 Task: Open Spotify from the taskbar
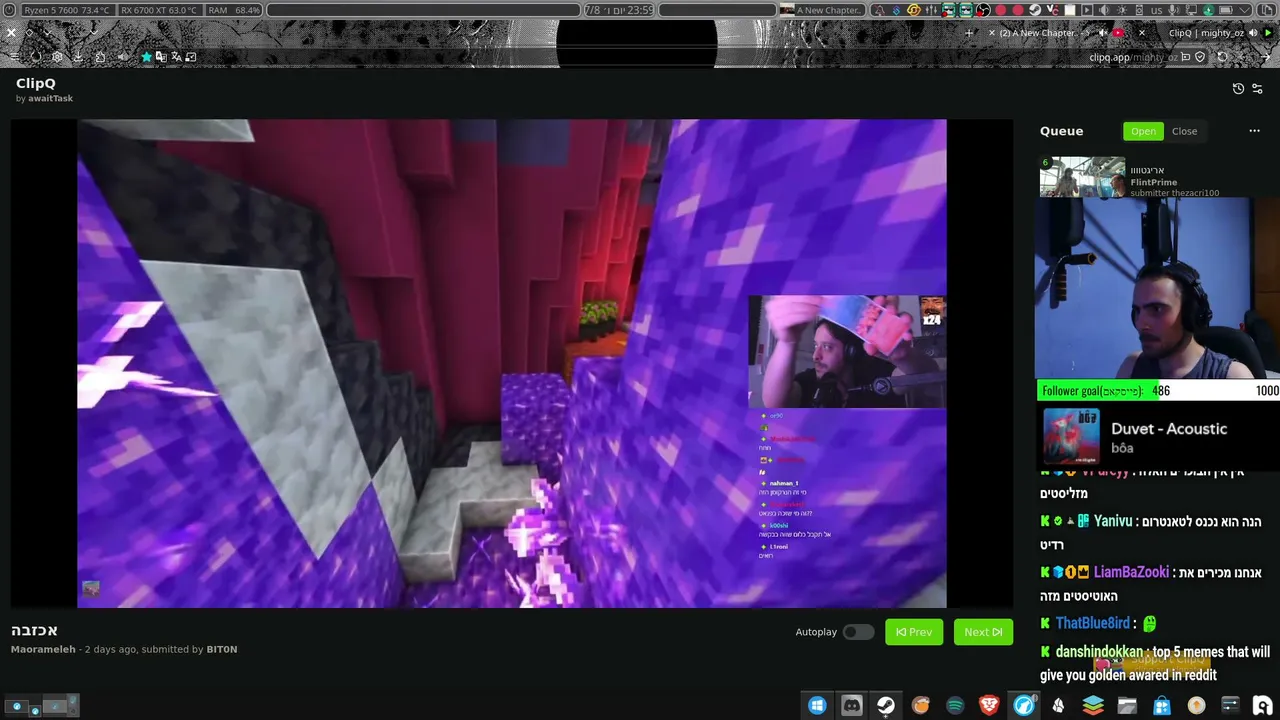(955, 705)
